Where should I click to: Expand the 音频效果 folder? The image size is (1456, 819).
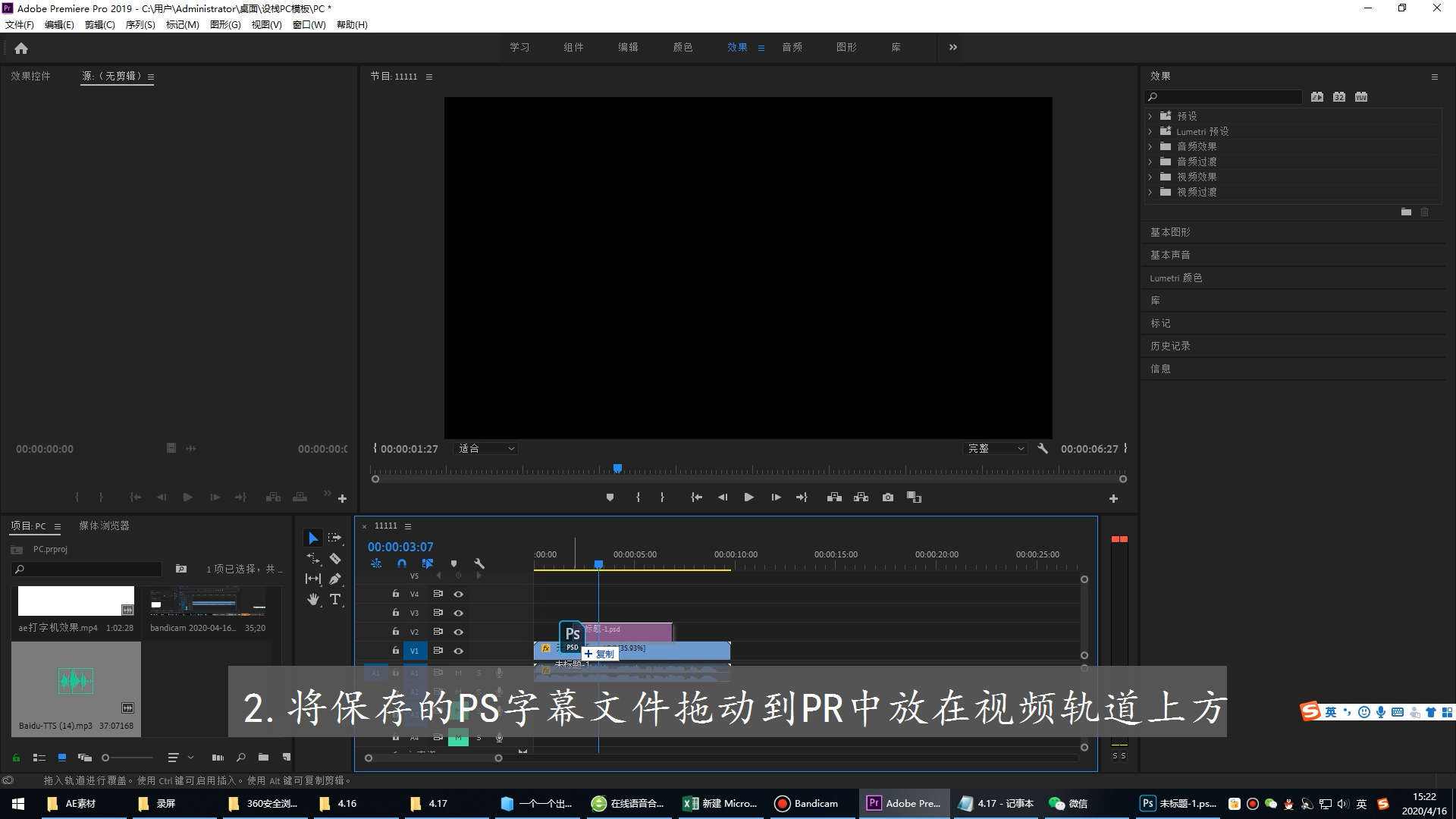pos(1150,146)
